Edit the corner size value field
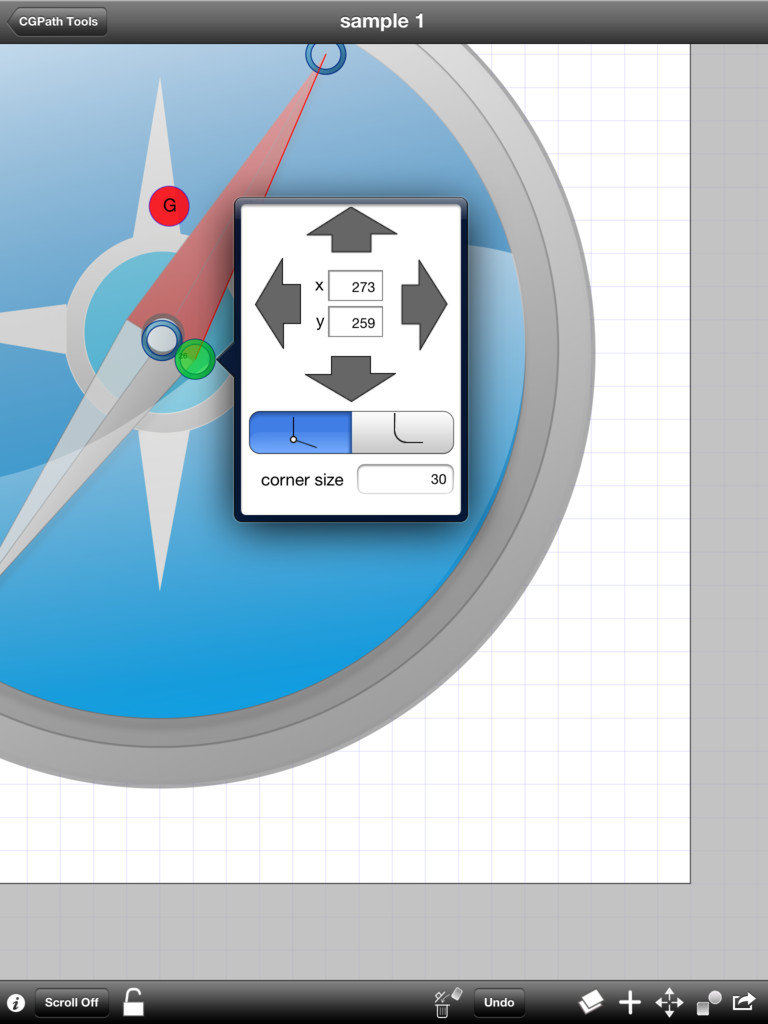The image size is (768, 1024). (x=406, y=479)
